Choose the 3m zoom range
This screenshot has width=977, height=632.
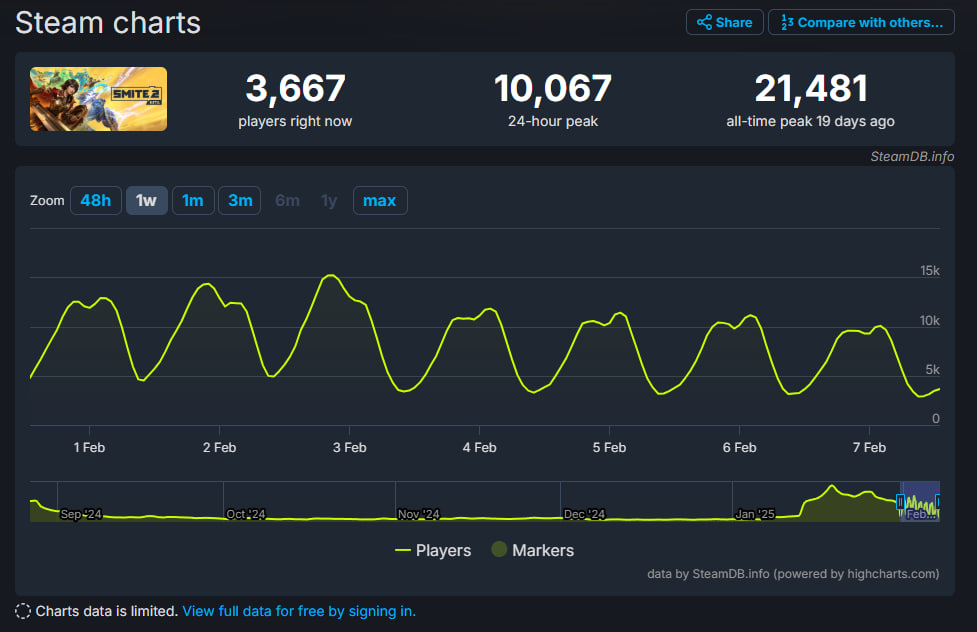(240, 201)
